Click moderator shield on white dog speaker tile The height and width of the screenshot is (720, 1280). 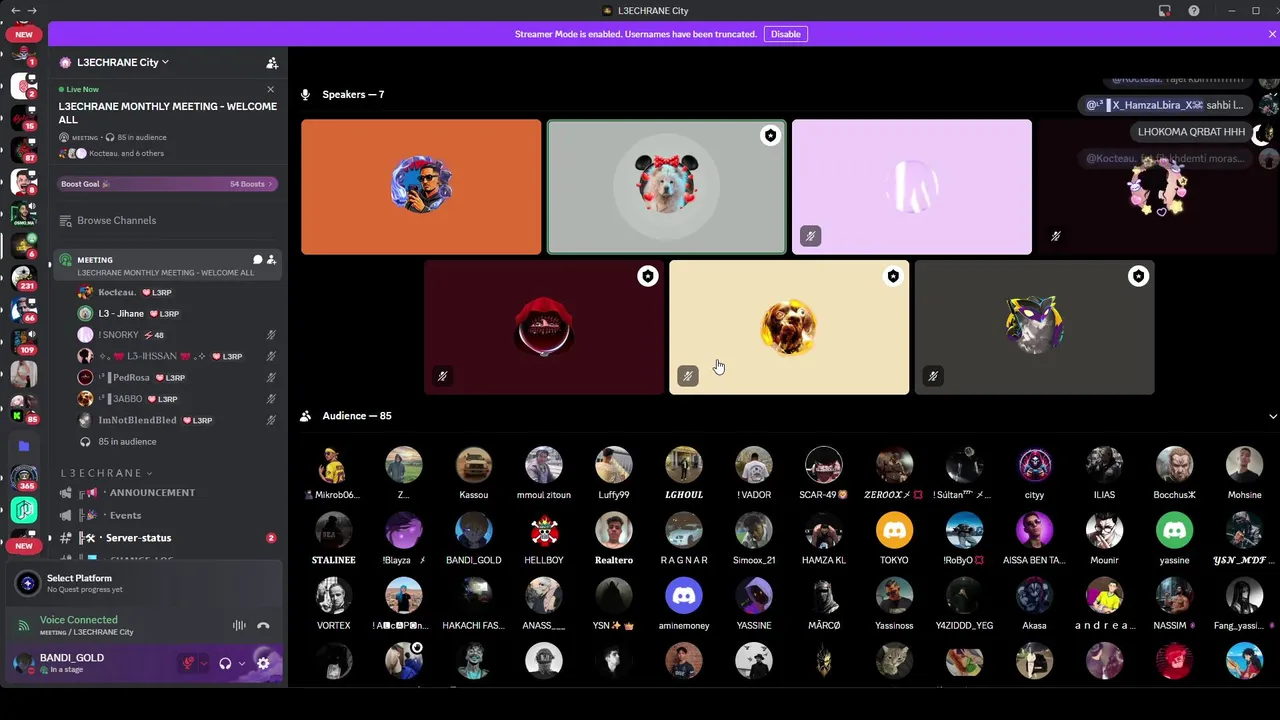[770, 136]
